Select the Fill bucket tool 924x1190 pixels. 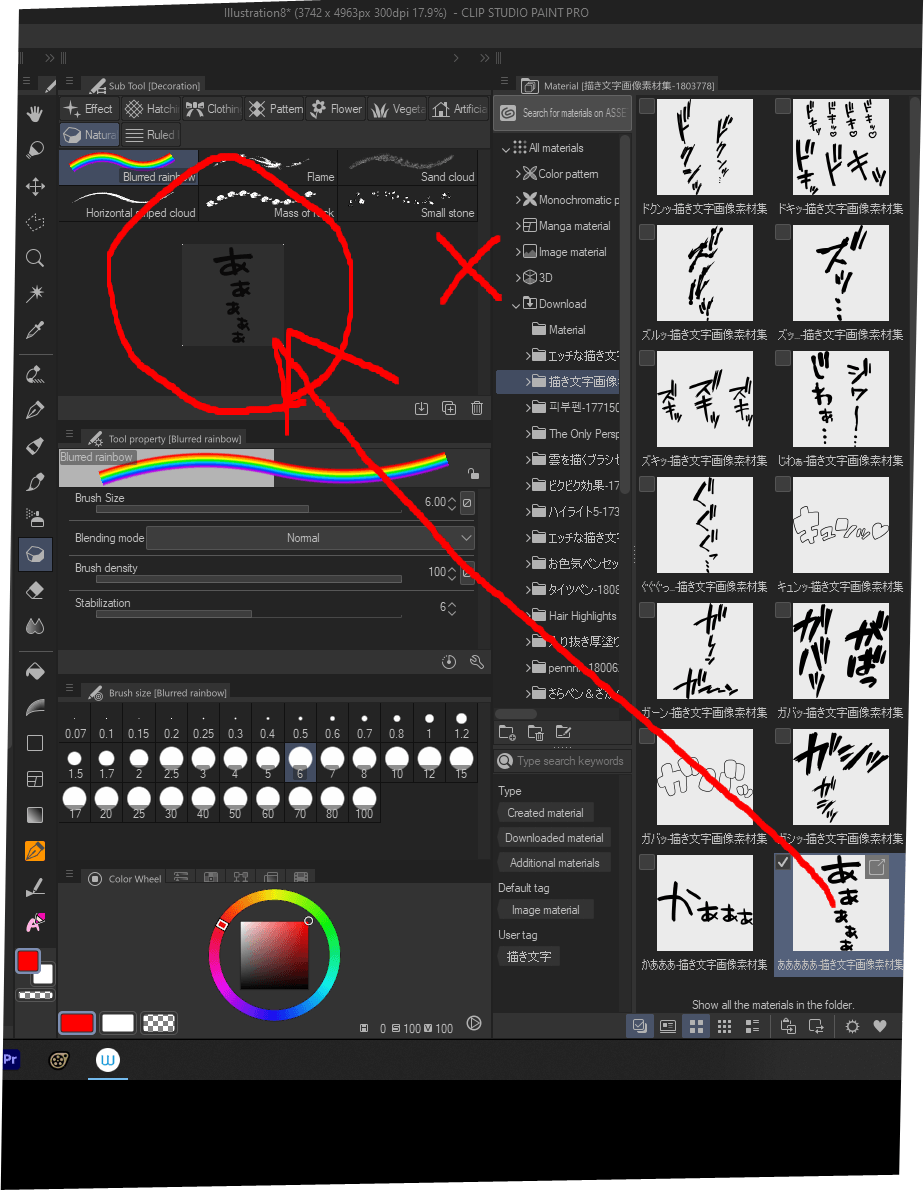[35, 671]
